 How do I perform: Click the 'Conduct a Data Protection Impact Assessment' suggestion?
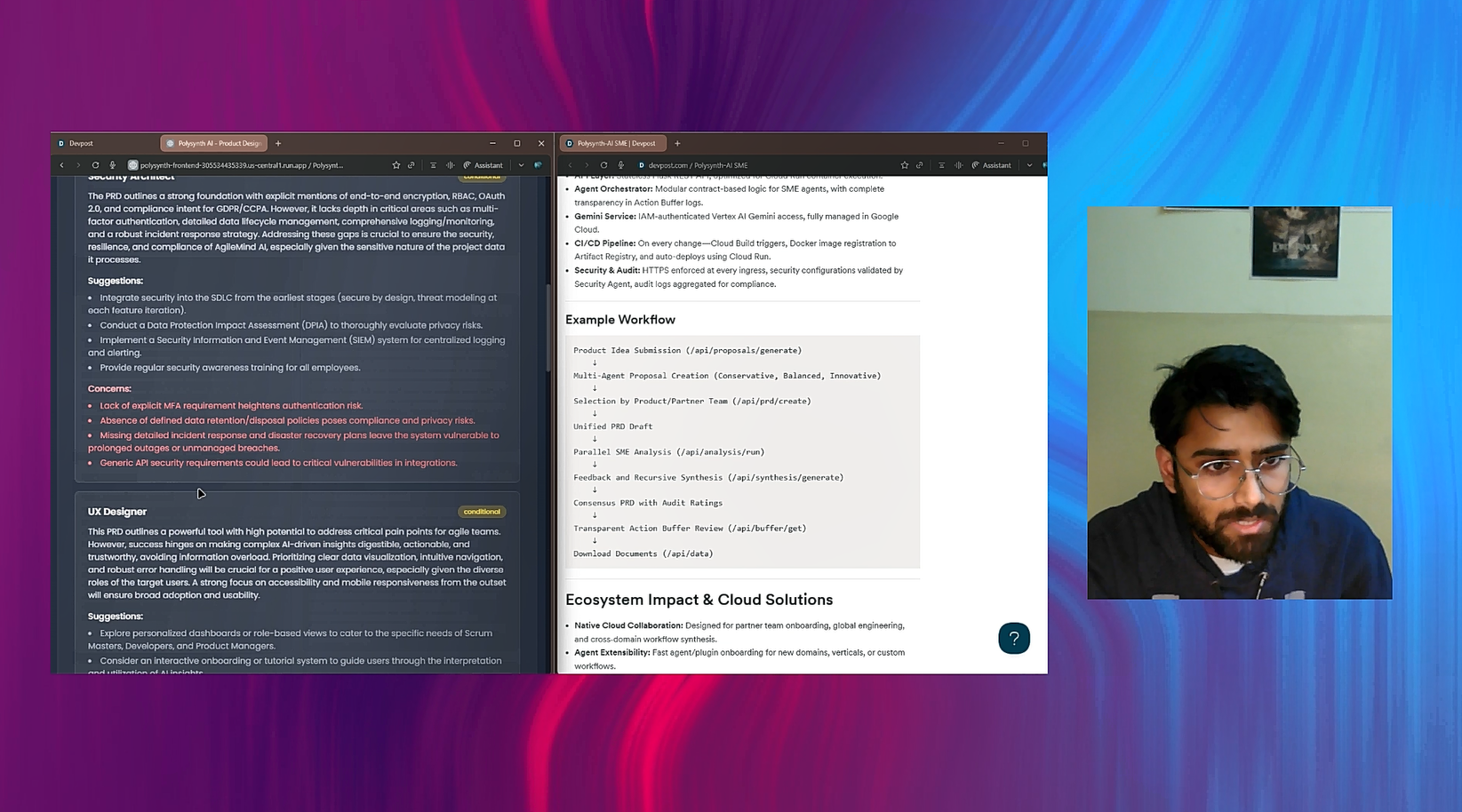click(x=292, y=325)
